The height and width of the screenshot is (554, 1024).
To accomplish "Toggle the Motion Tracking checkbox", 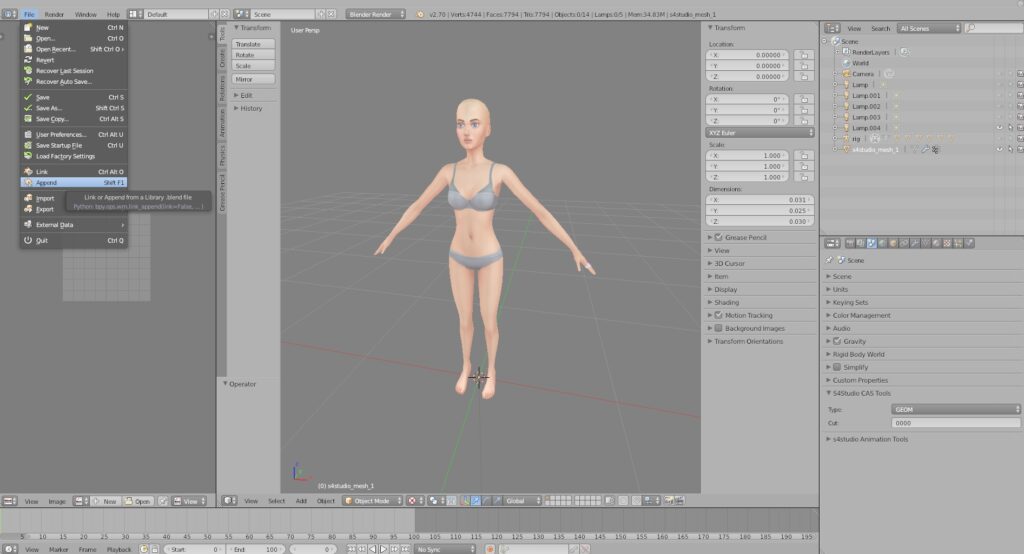I will pos(718,315).
